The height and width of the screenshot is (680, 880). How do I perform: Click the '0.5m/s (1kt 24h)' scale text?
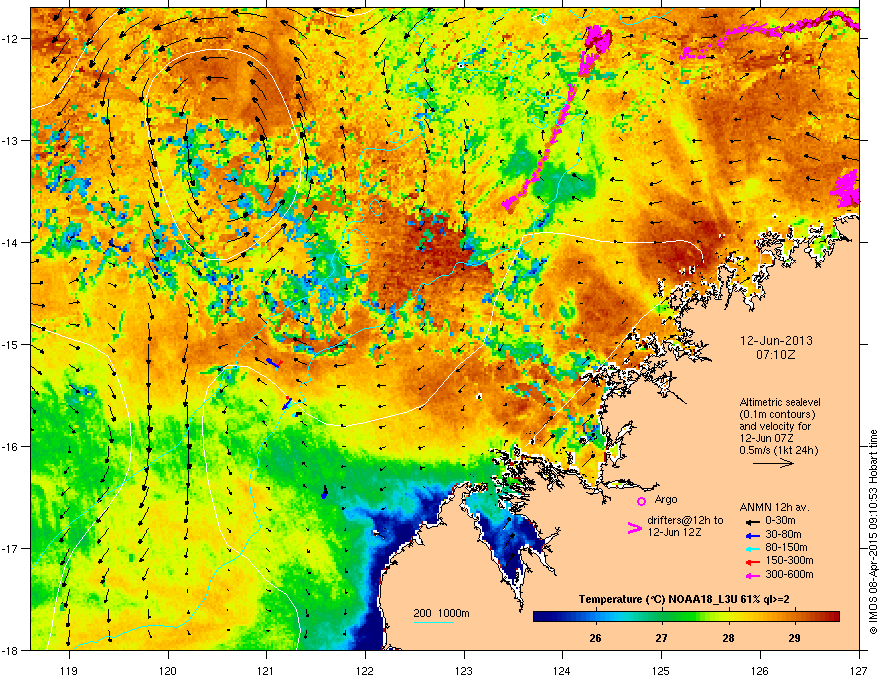pyautogui.click(x=778, y=450)
